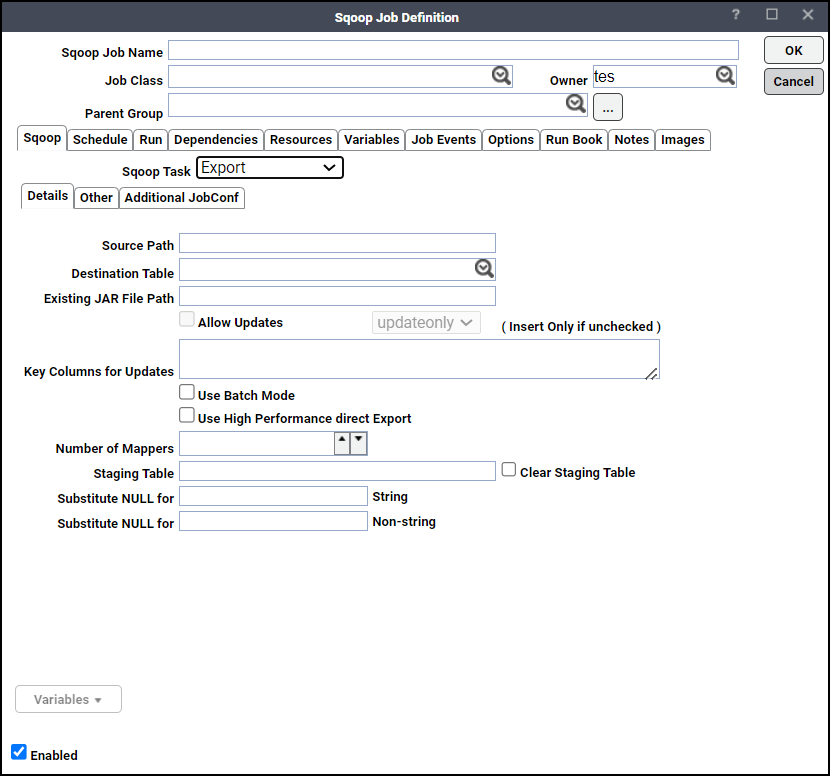Enable the Allow Updates checkbox
830x776 pixels.
point(186,319)
